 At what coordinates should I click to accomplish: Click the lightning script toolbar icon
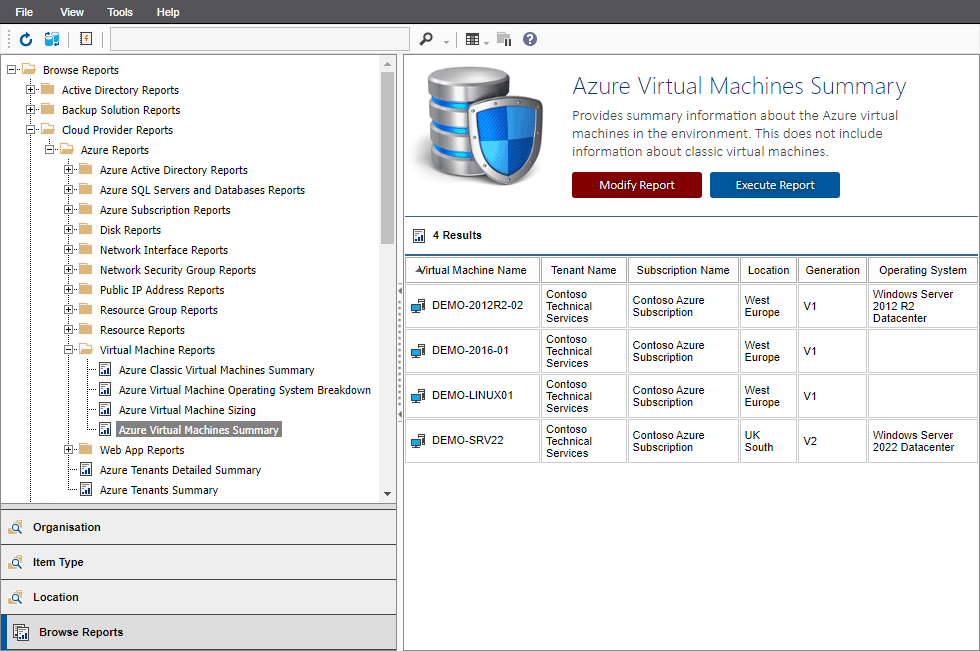(x=86, y=39)
